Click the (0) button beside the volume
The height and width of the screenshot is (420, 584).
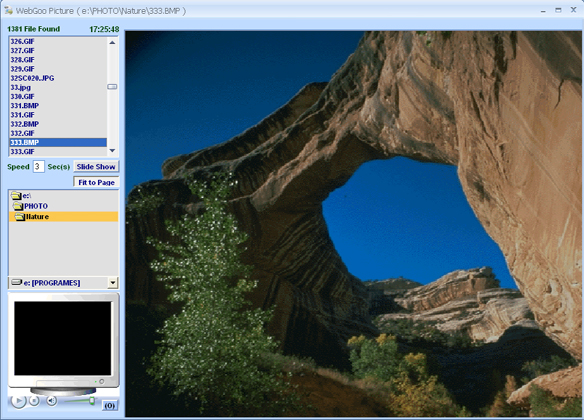(x=110, y=405)
